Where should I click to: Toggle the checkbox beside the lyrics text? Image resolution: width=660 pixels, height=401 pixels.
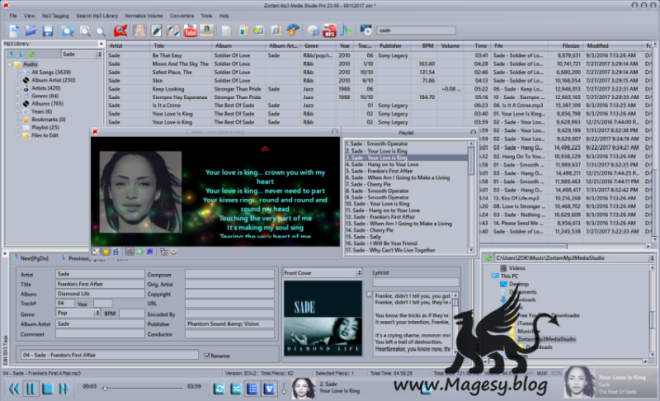pos(369,295)
